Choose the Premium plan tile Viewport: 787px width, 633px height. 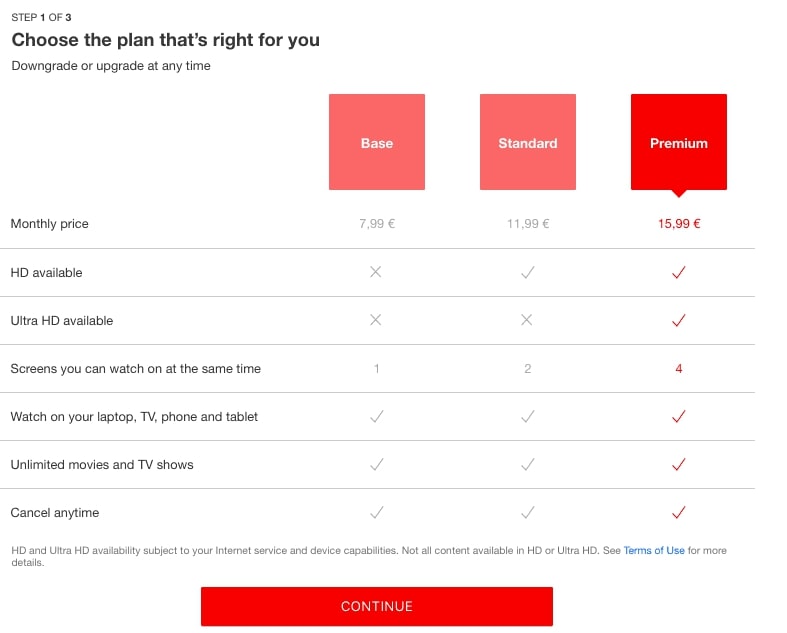coord(678,142)
